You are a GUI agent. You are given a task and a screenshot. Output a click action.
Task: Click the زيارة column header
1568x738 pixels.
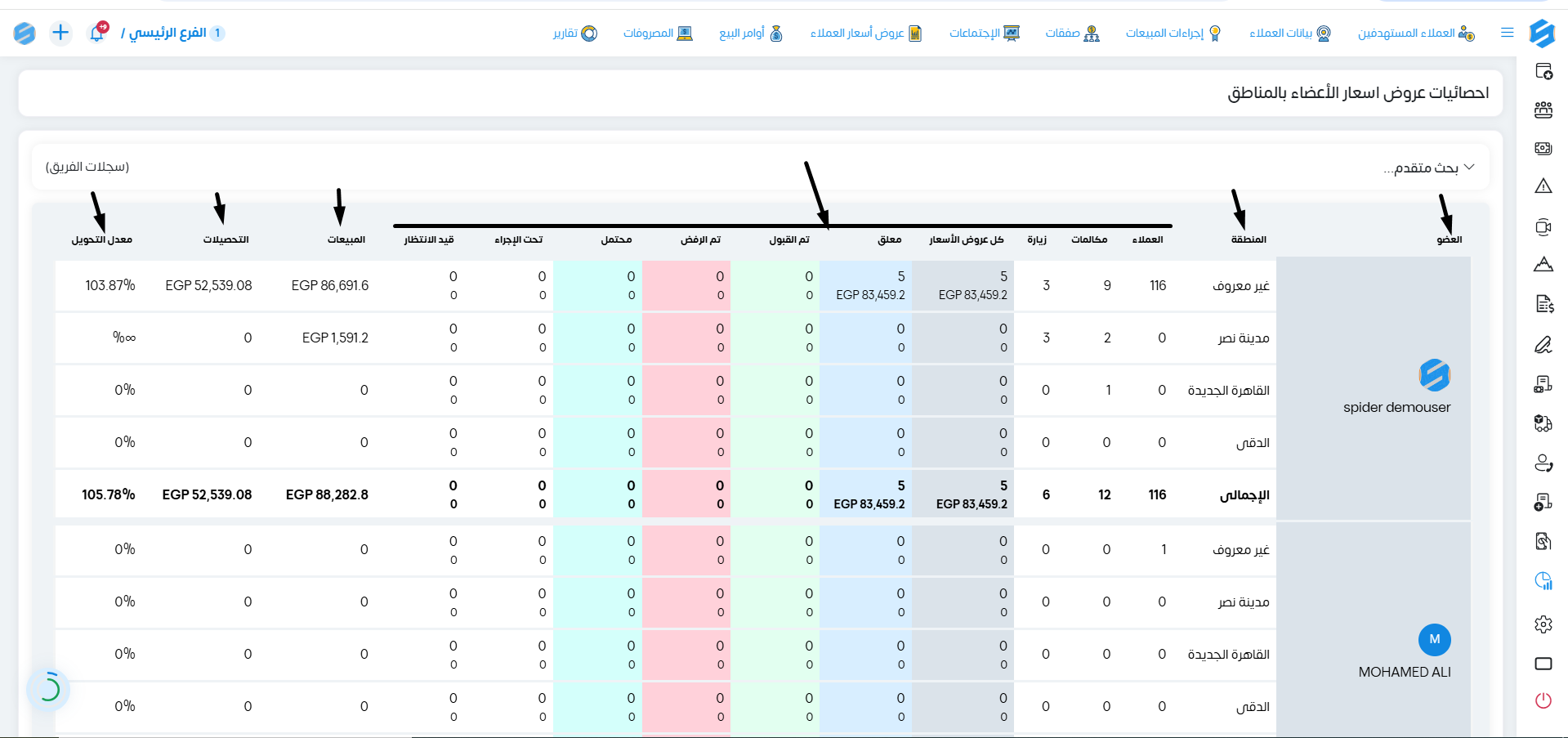pyautogui.click(x=1037, y=239)
